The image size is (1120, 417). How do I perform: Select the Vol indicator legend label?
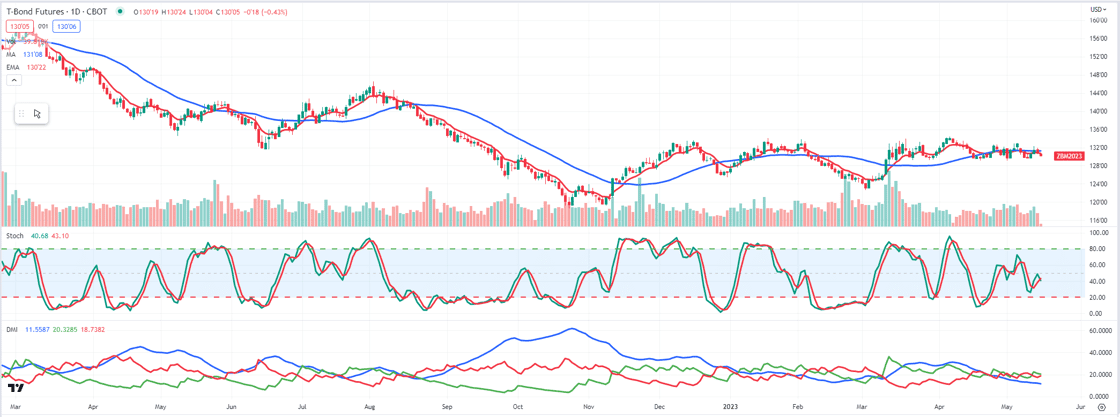click(10, 41)
